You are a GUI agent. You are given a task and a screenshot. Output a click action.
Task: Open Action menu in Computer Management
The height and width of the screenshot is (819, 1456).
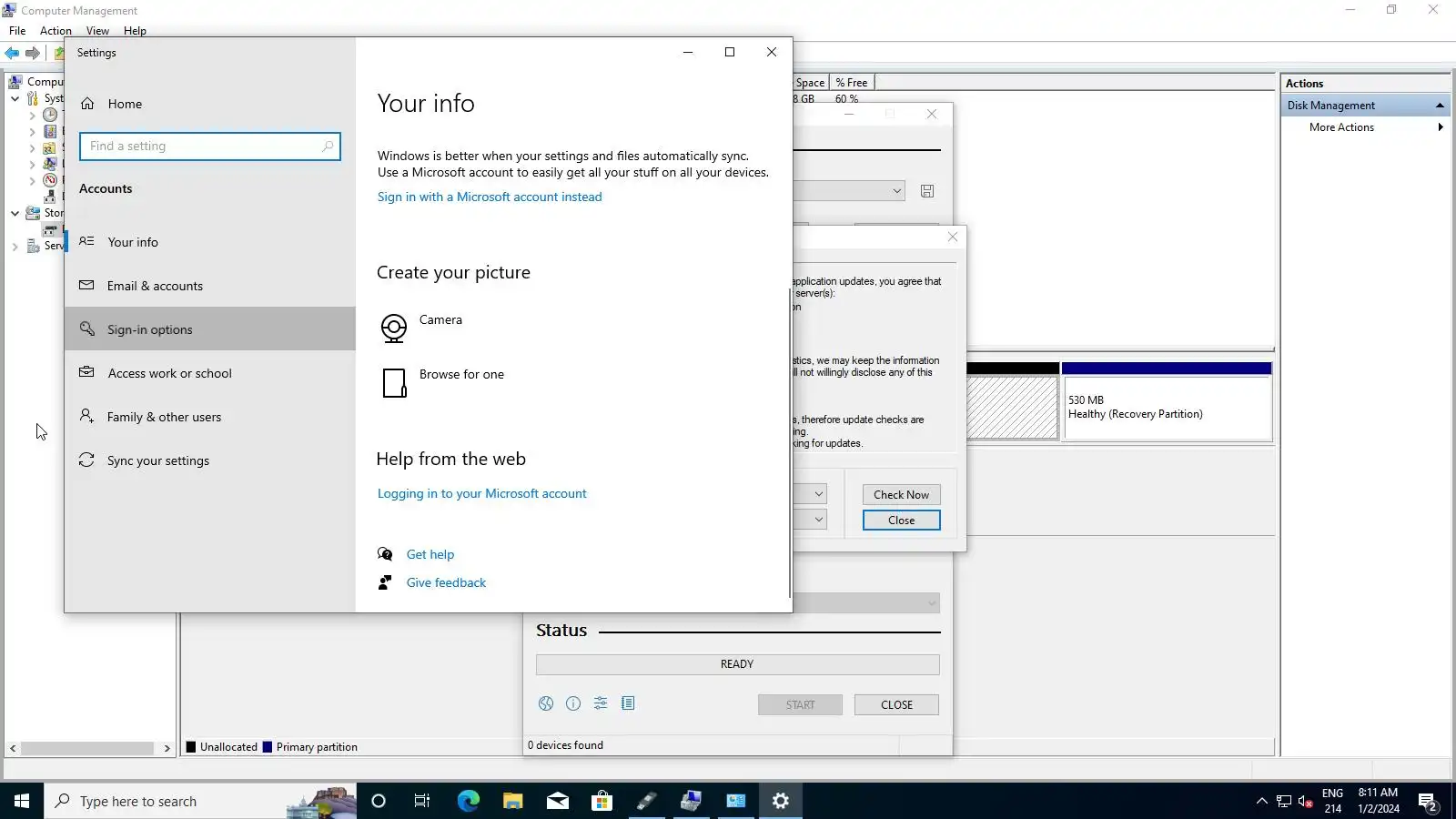tap(56, 30)
